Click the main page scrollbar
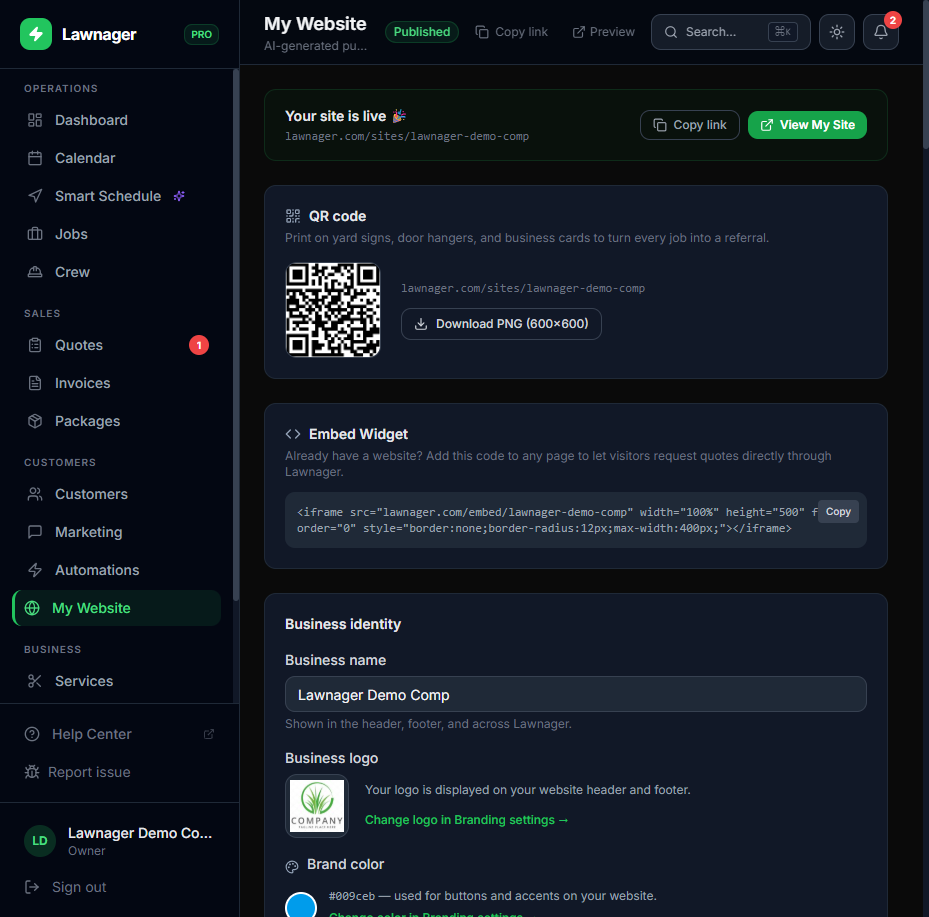929x917 pixels. point(925,74)
